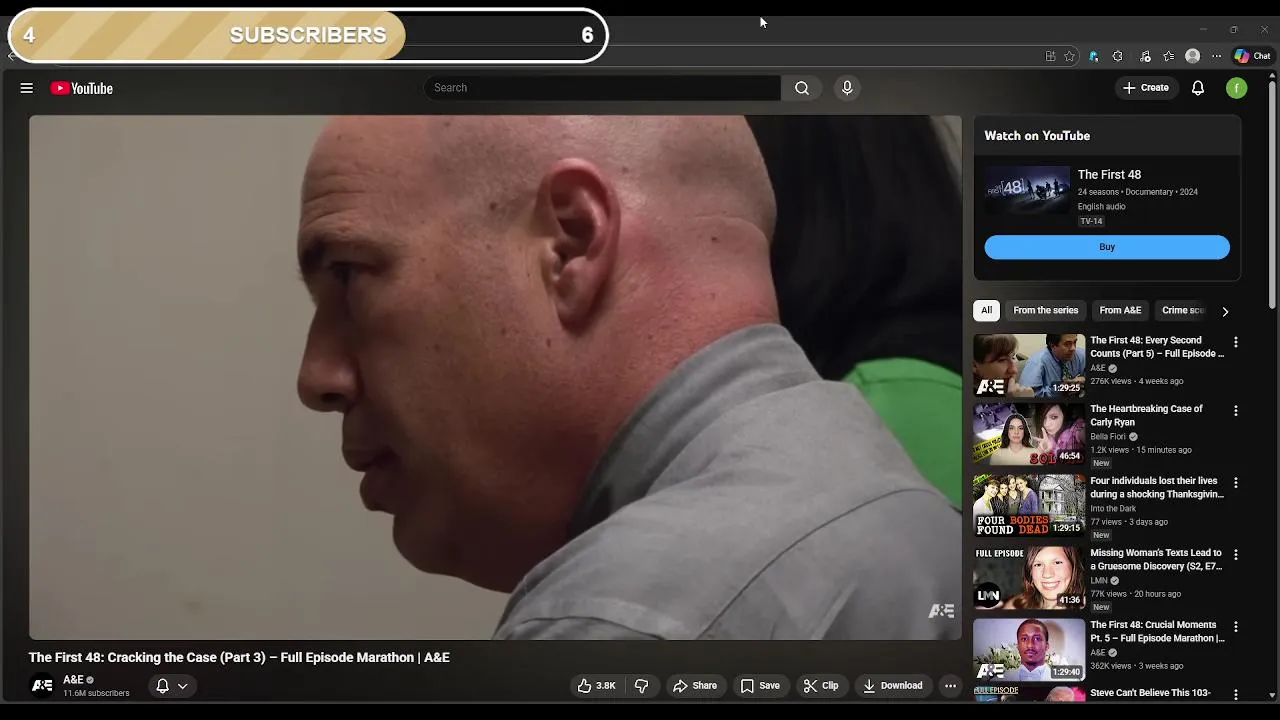Open Copilot Chat sidebar
The width and height of the screenshot is (1280, 720).
point(1252,56)
